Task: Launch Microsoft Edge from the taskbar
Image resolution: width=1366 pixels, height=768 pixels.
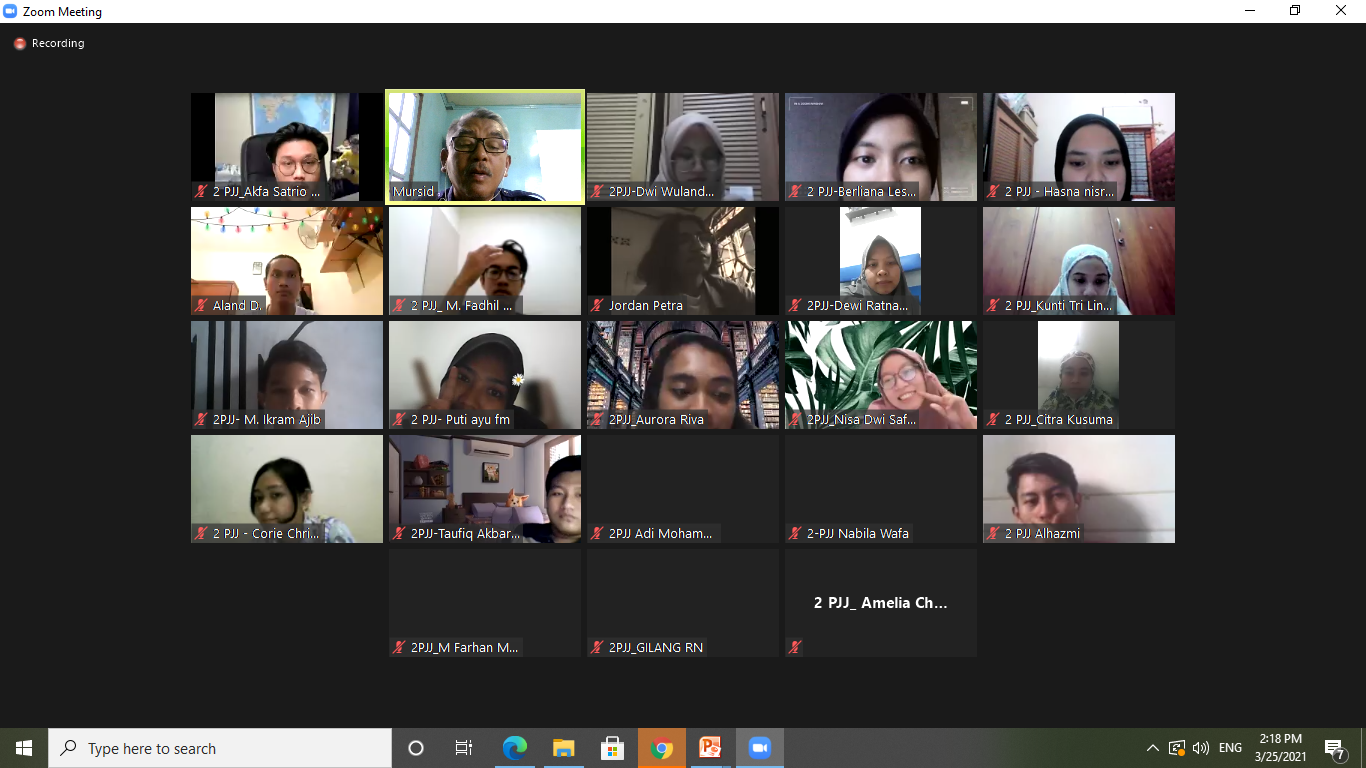Action: pyautogui.click(x=514, y=748)
